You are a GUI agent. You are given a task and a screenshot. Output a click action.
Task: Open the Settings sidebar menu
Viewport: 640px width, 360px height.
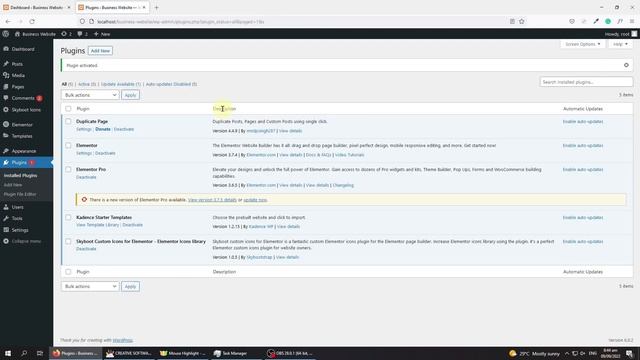[20, 230]
